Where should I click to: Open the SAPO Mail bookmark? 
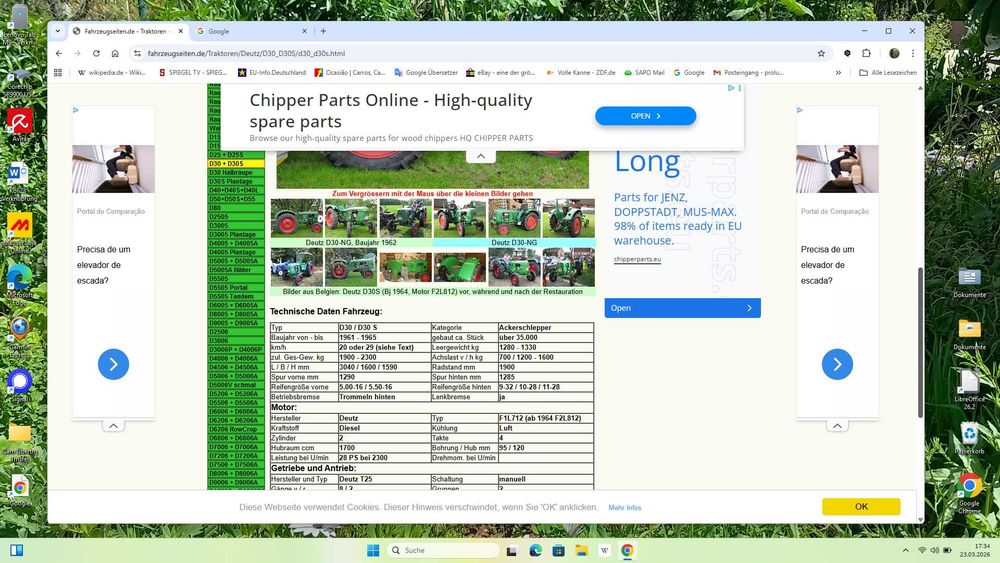(x=644, y=73)
